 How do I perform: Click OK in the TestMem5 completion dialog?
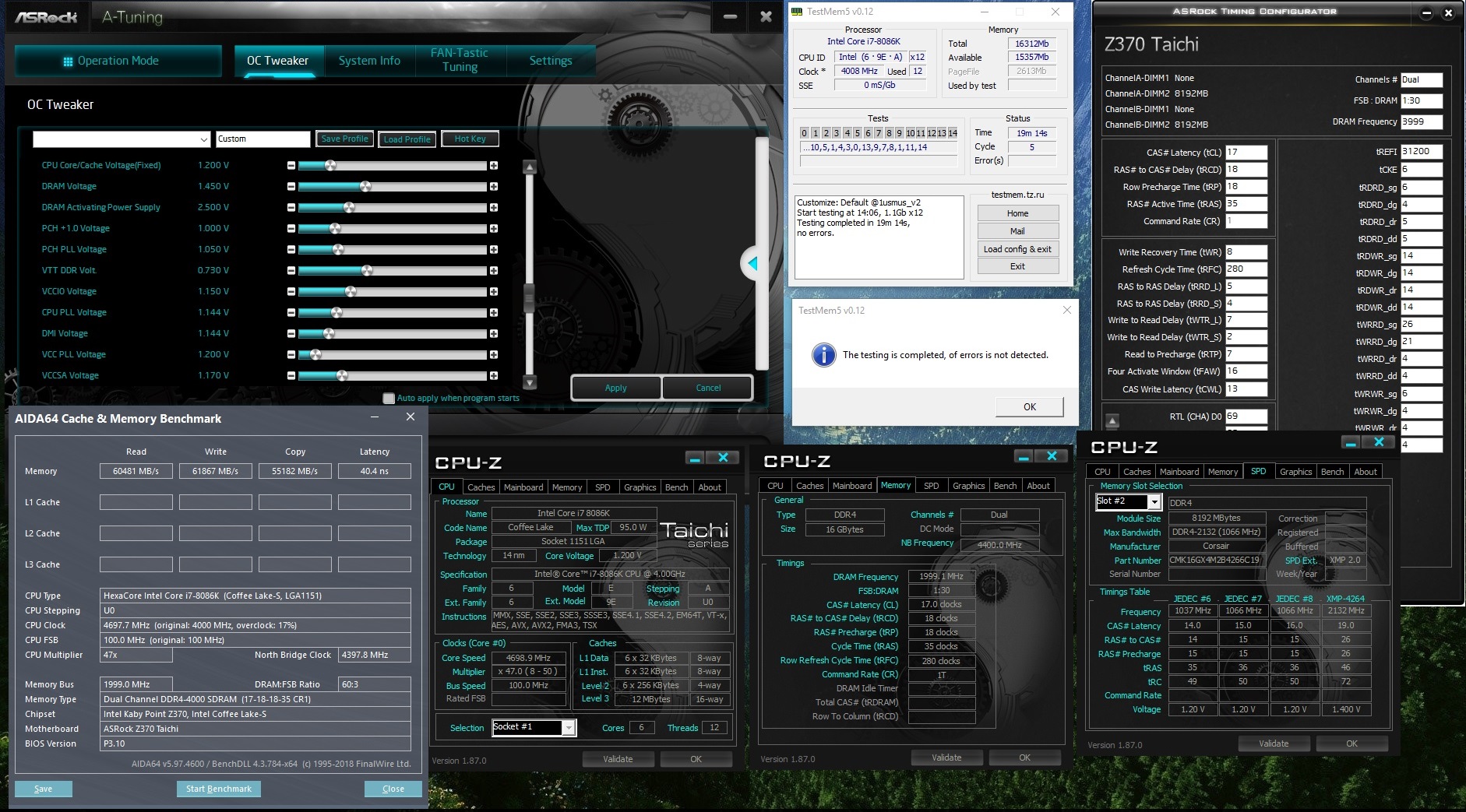click(1030, 406)
